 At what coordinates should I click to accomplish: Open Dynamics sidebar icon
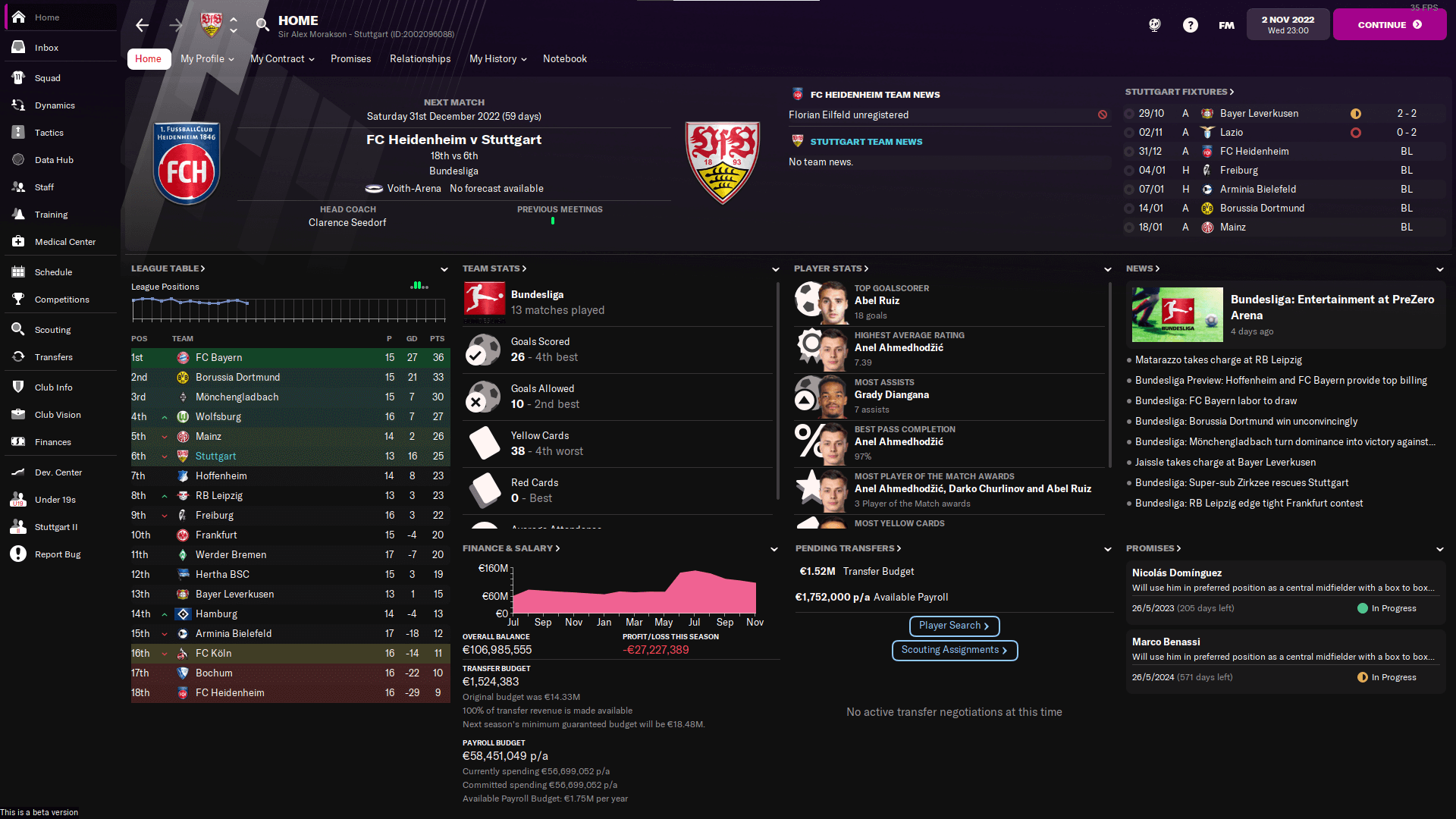pyautogui.click(x=19, y=105)
